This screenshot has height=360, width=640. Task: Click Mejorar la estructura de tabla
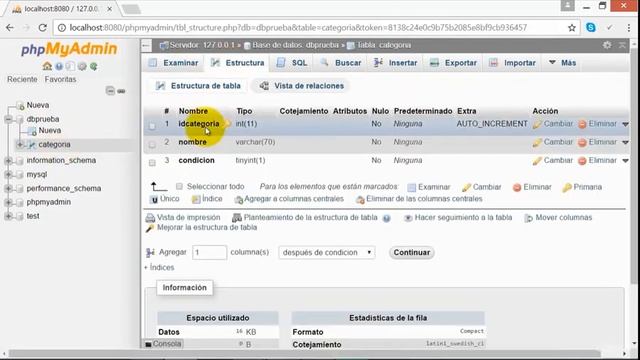[202, 227]
